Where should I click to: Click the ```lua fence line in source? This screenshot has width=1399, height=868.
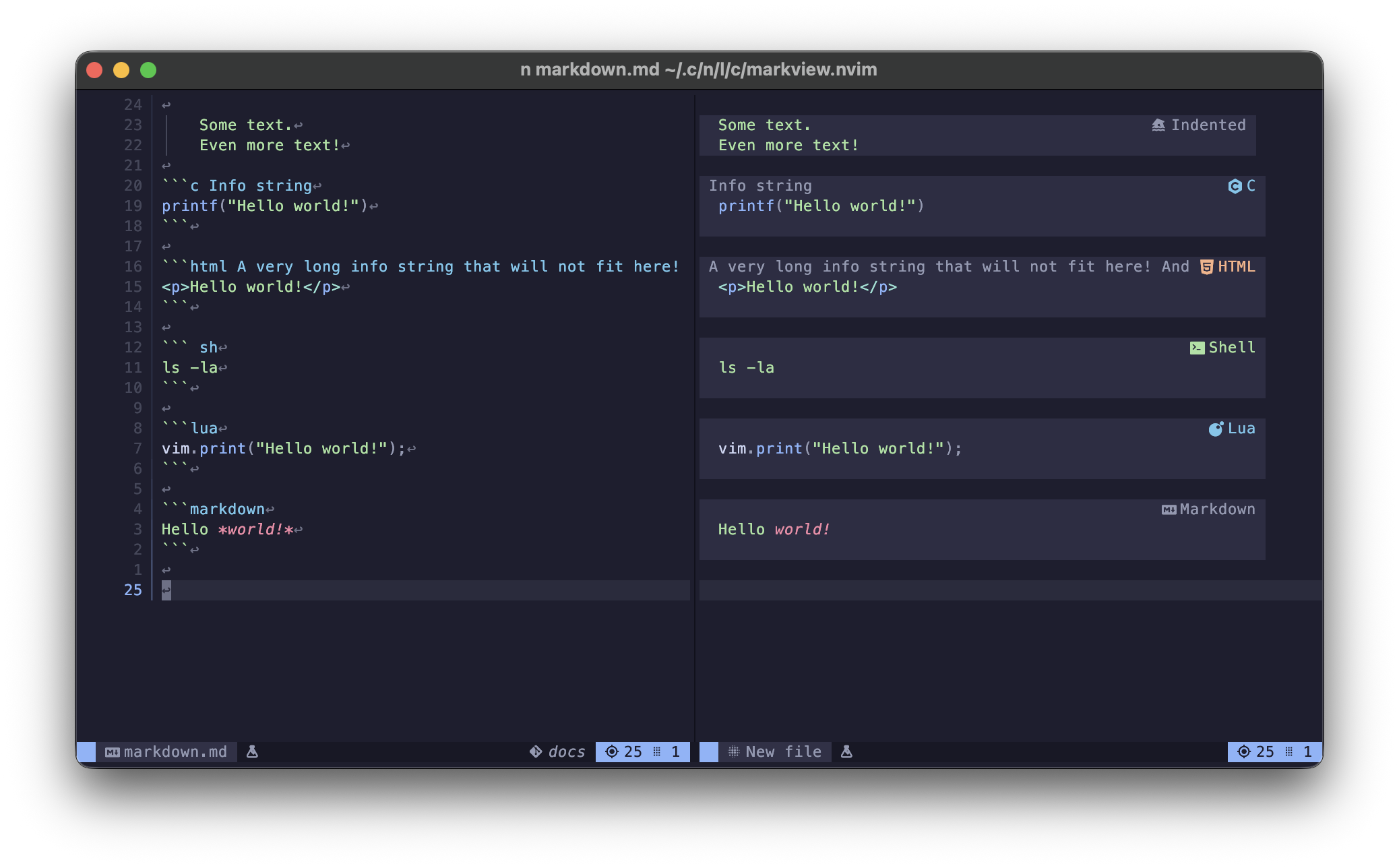point(190,429)
